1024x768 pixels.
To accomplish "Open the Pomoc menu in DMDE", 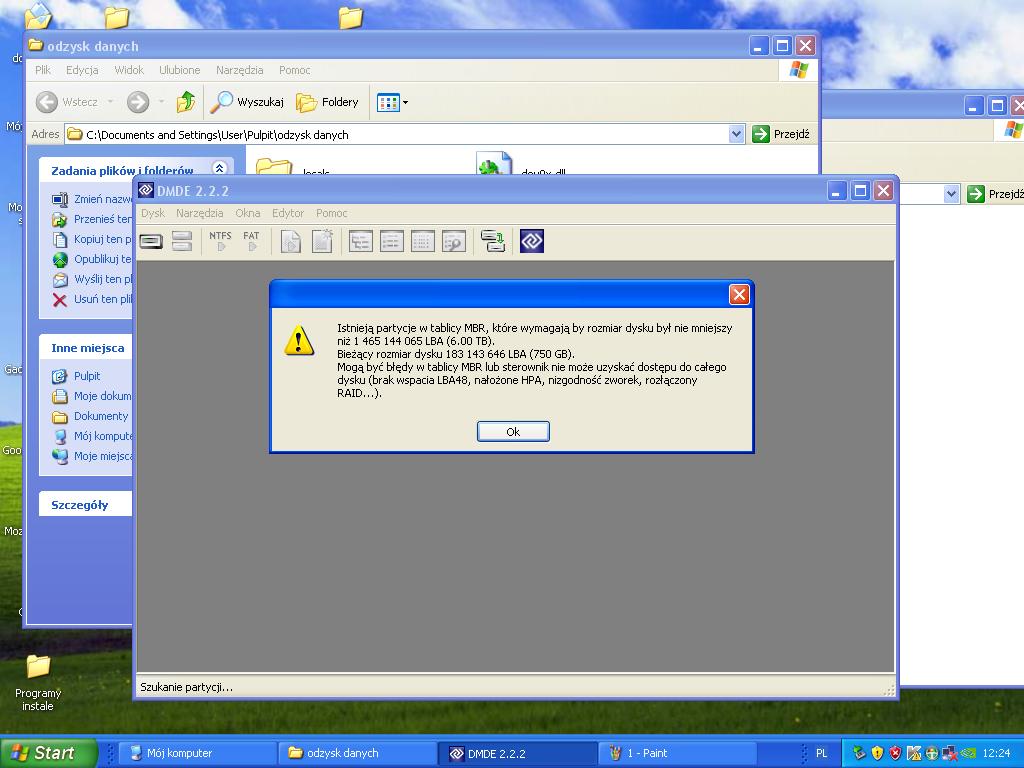I will point(331,213).
